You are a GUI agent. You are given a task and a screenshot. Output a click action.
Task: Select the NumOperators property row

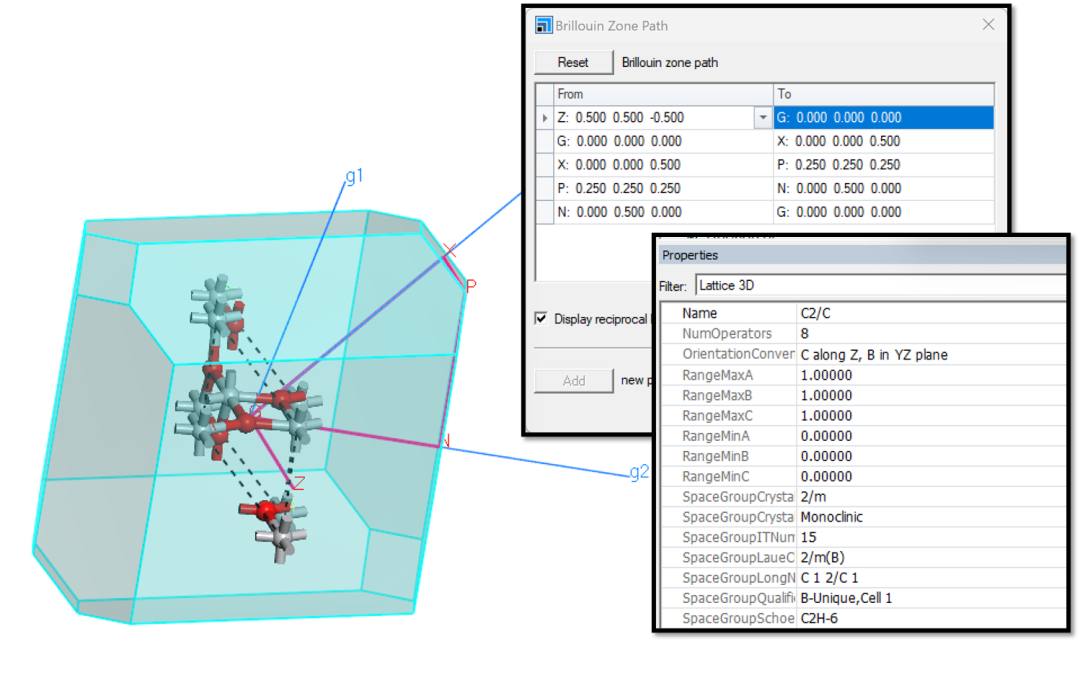pos(863,333)
